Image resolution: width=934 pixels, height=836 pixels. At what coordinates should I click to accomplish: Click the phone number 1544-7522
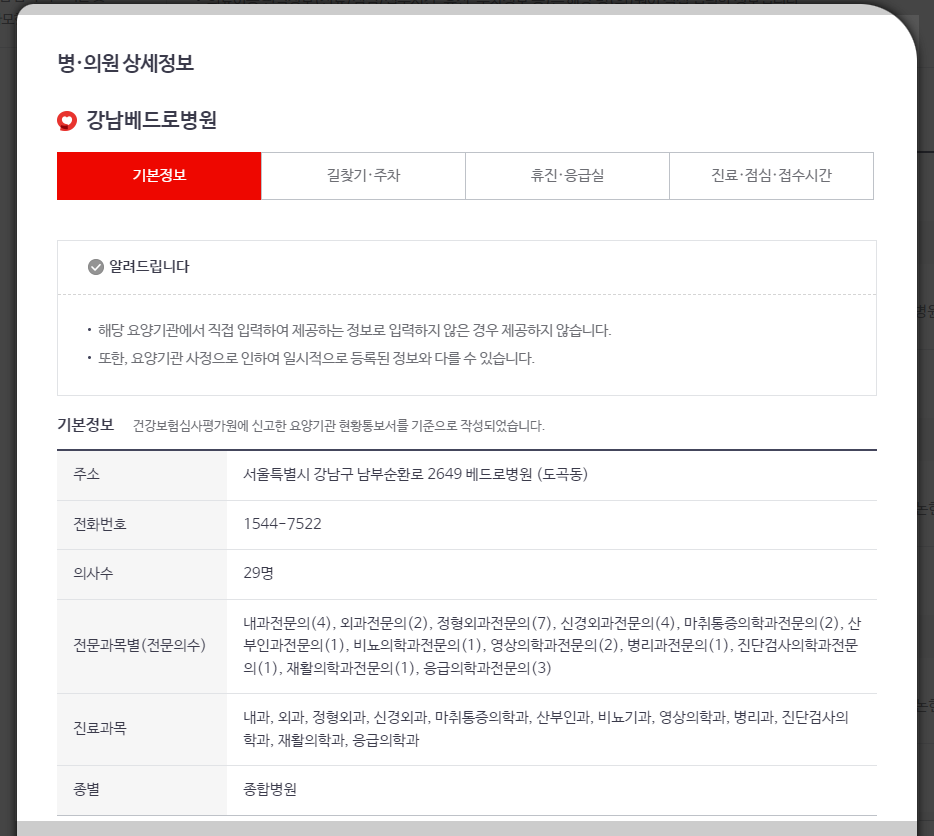pos(282,524)
